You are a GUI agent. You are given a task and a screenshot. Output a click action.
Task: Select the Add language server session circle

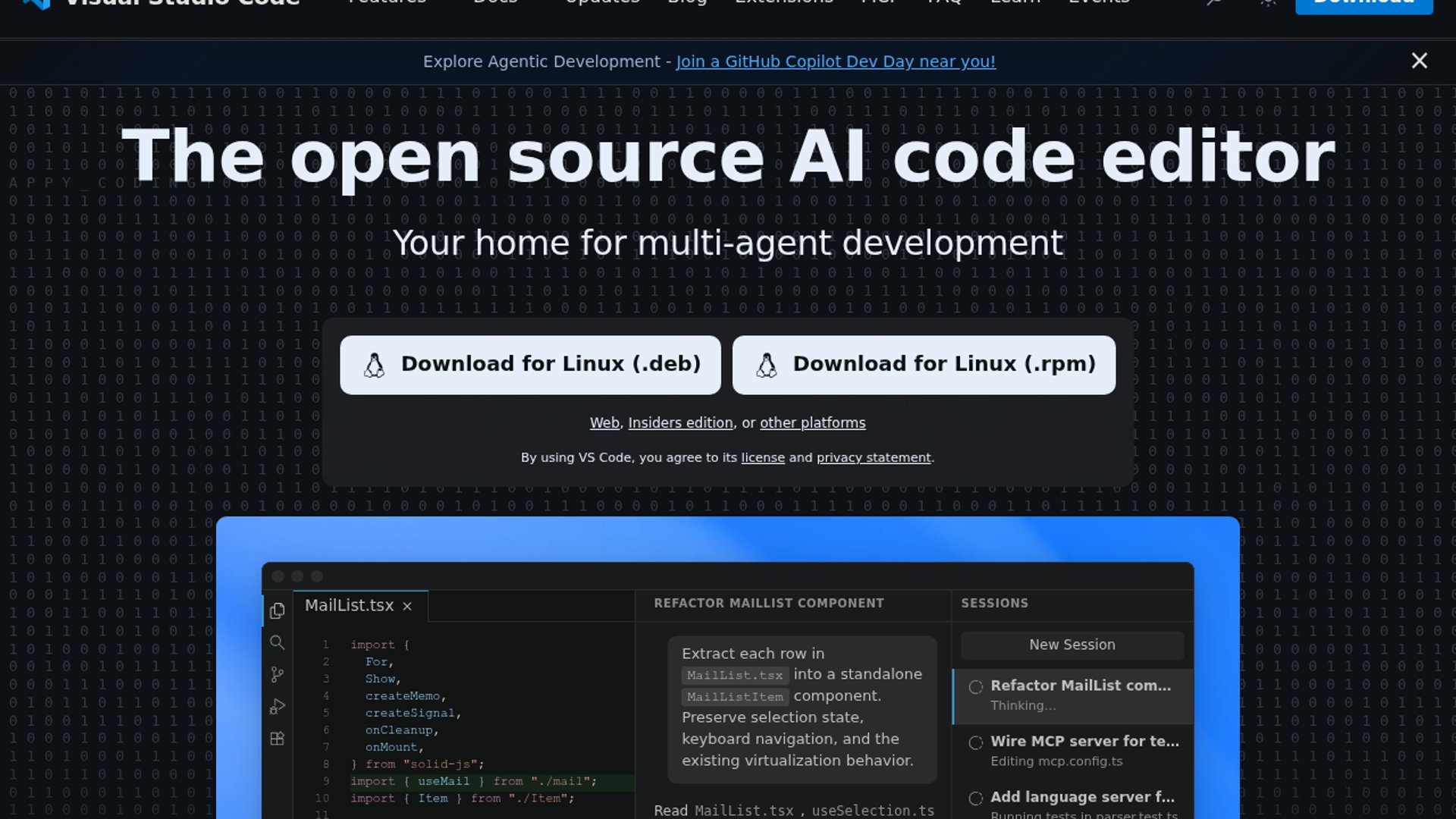pos(976,798)
